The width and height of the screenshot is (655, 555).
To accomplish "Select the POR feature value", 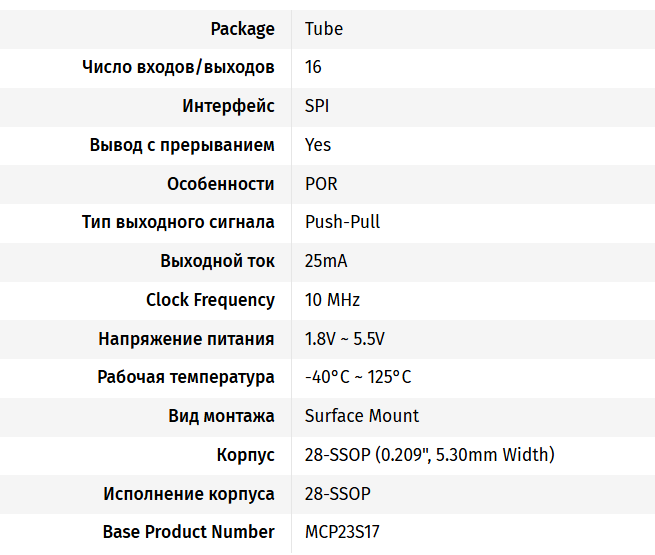I will pyautogui.click(x=321, y=184).
